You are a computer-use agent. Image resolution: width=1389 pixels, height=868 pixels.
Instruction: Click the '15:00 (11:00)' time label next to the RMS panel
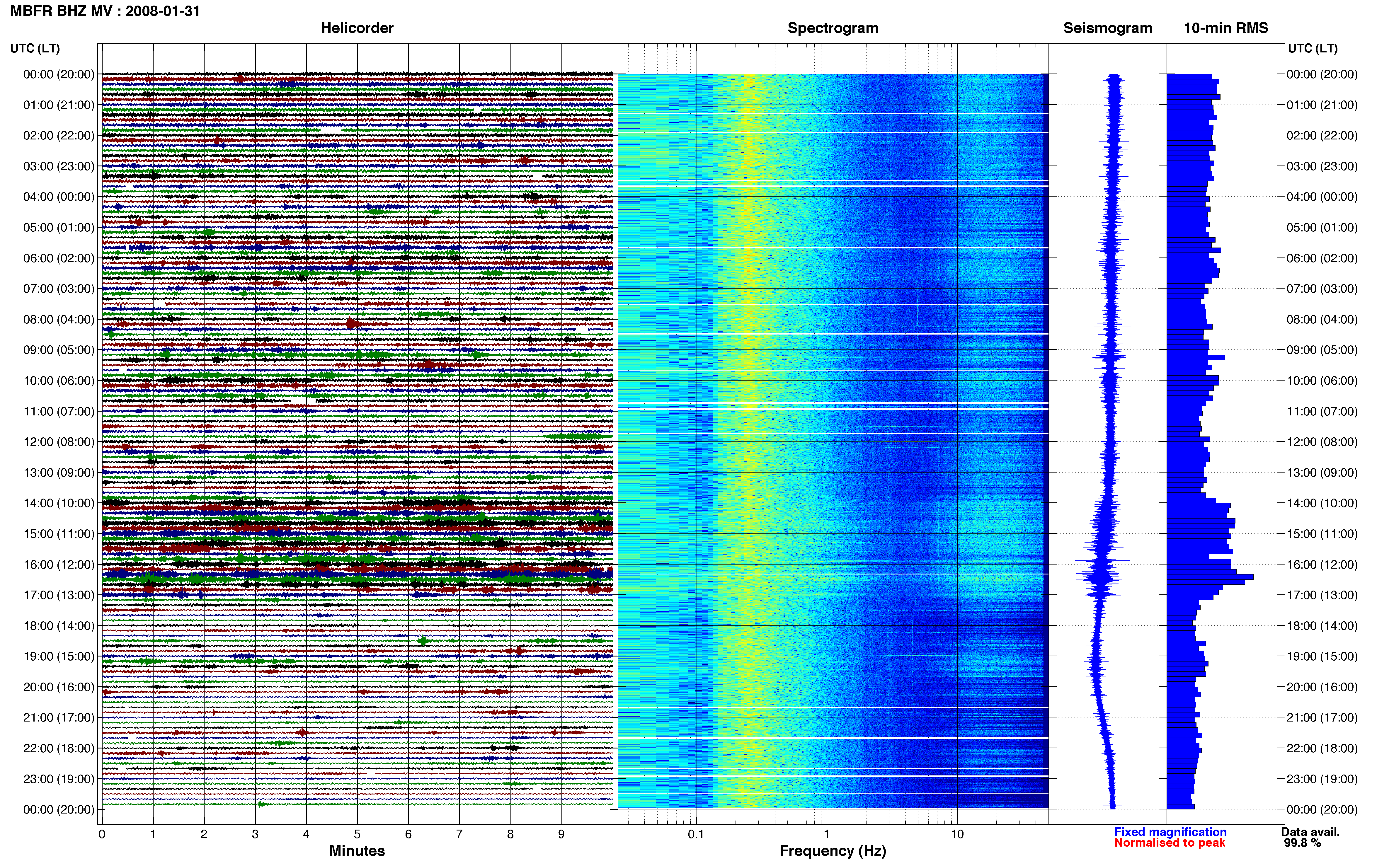(x=1322, y=534)
